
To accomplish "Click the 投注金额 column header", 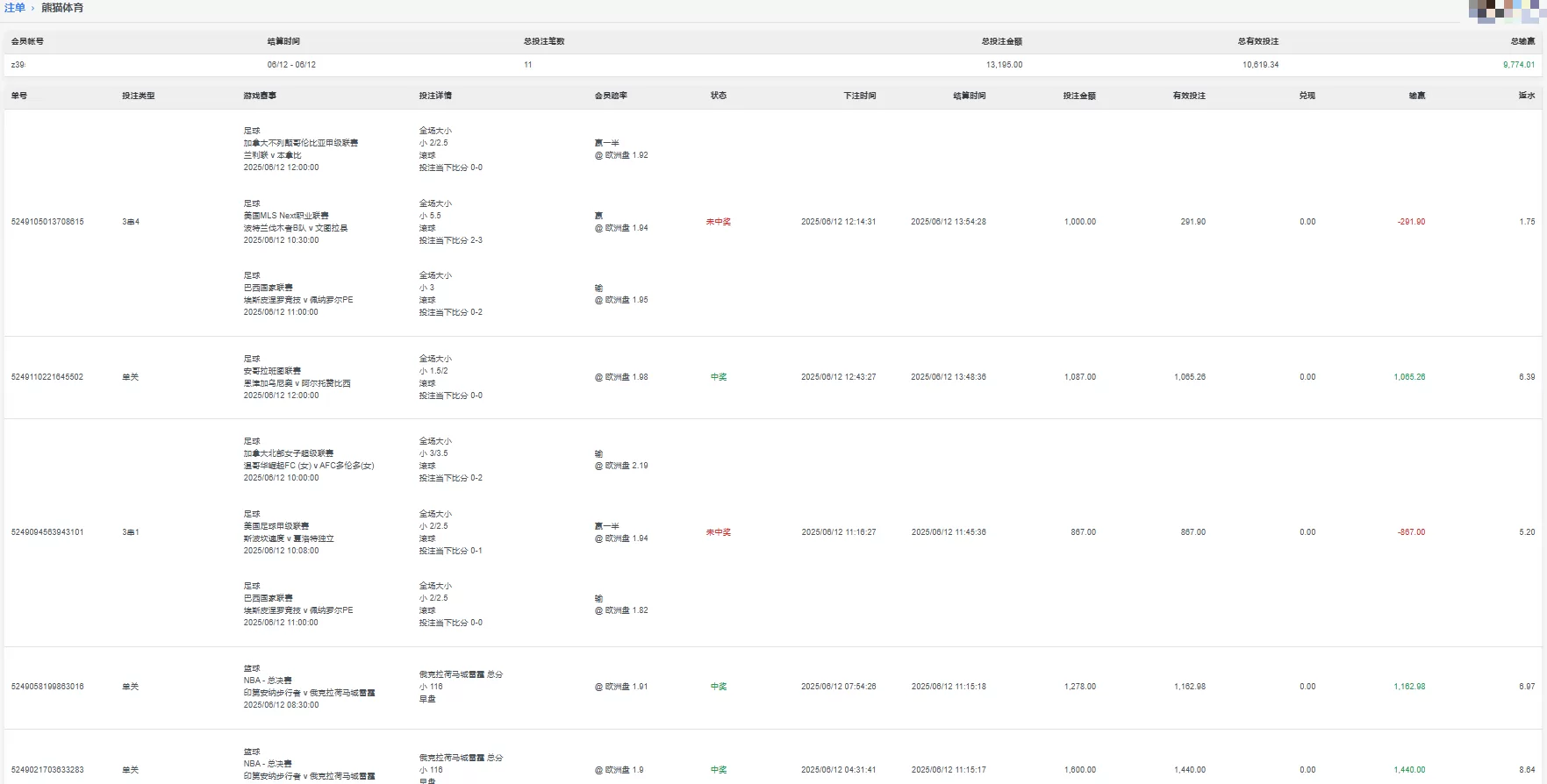I will 1079,96.
